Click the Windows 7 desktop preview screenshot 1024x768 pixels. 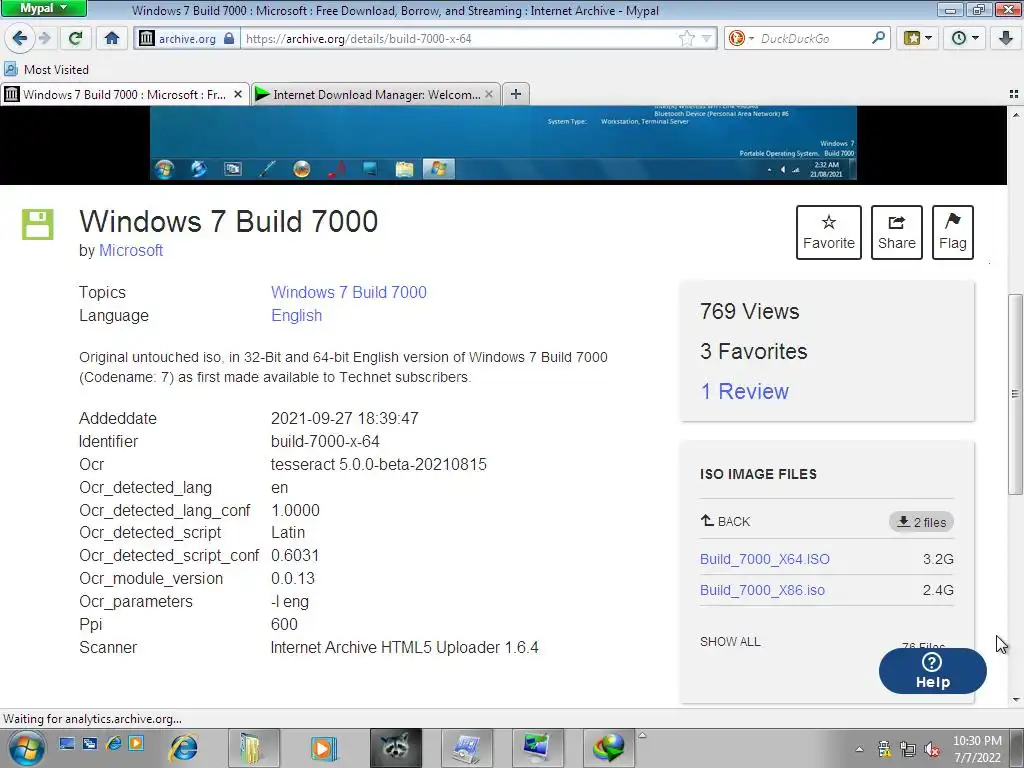coord(503,144)
